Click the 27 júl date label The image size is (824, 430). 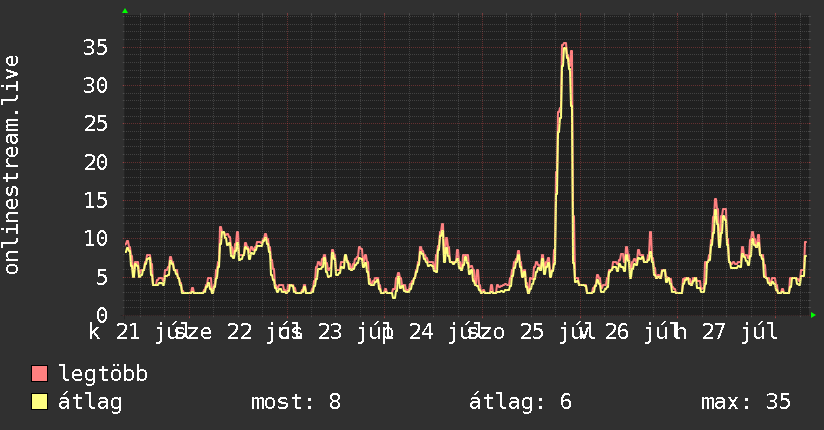pyautogui.click(x=740, y=332)
